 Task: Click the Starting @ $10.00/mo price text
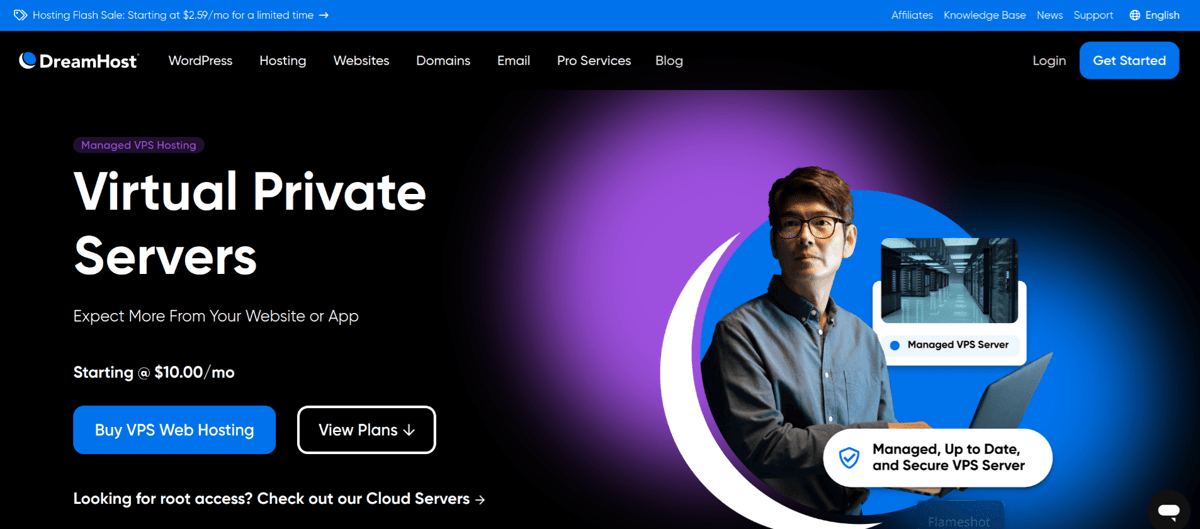(x=154, y=372)
